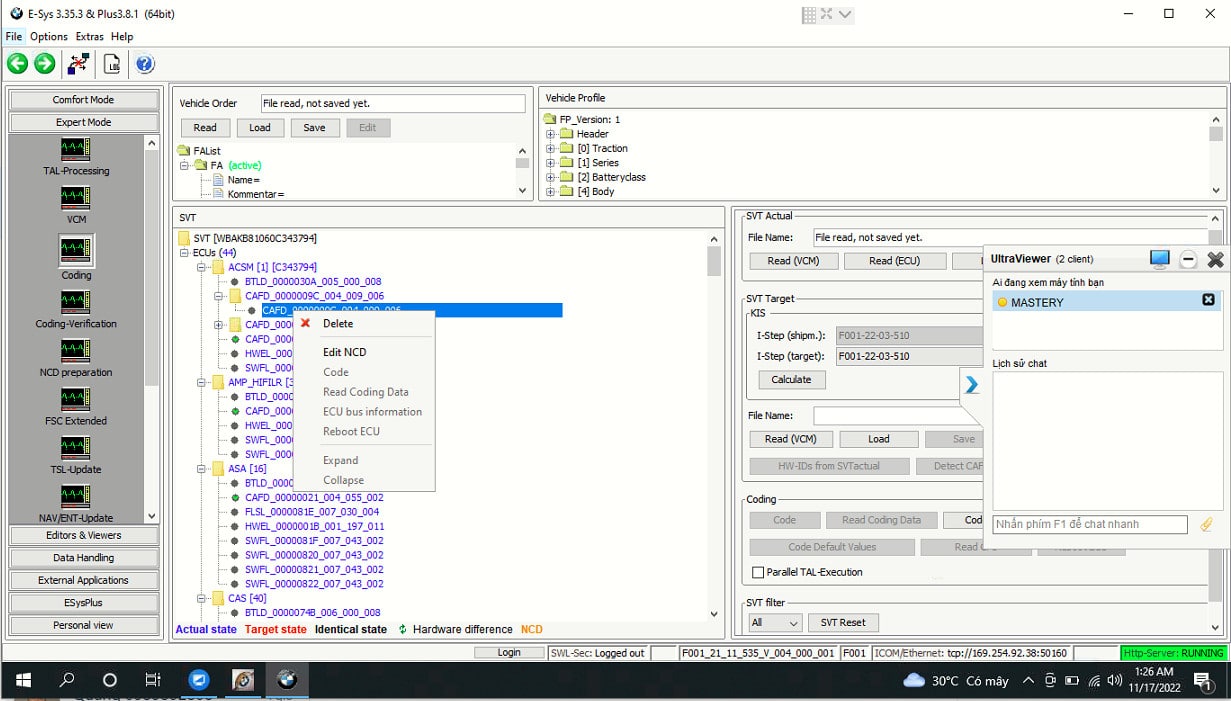Expand the [4] Body folder

[x=550, y=191]
